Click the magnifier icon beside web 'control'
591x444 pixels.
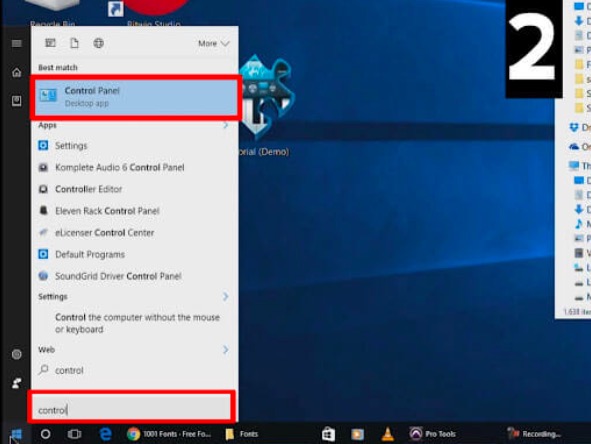click(x=44, y=369)
